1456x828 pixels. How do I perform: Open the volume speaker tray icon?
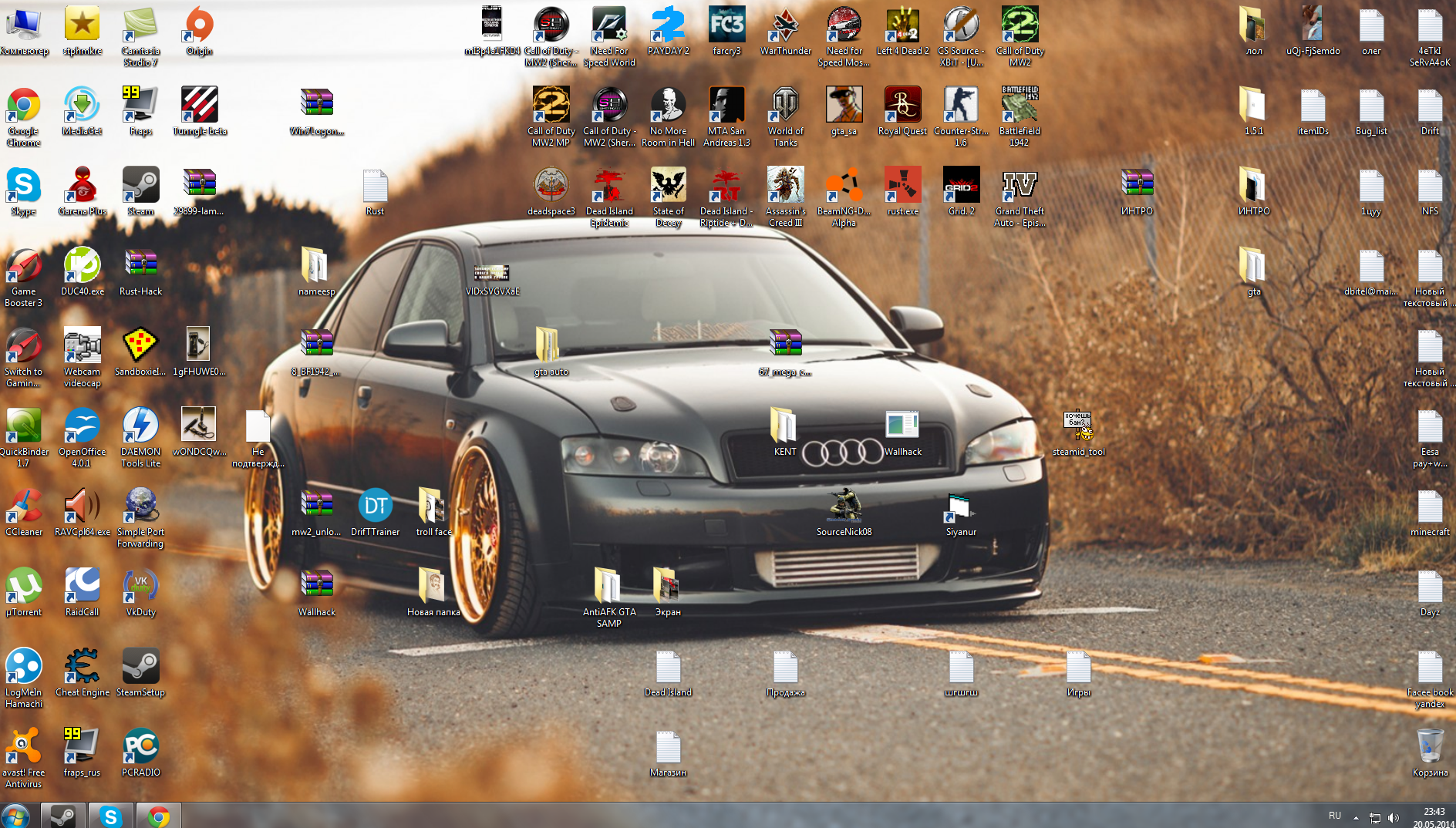point(1394,817)
